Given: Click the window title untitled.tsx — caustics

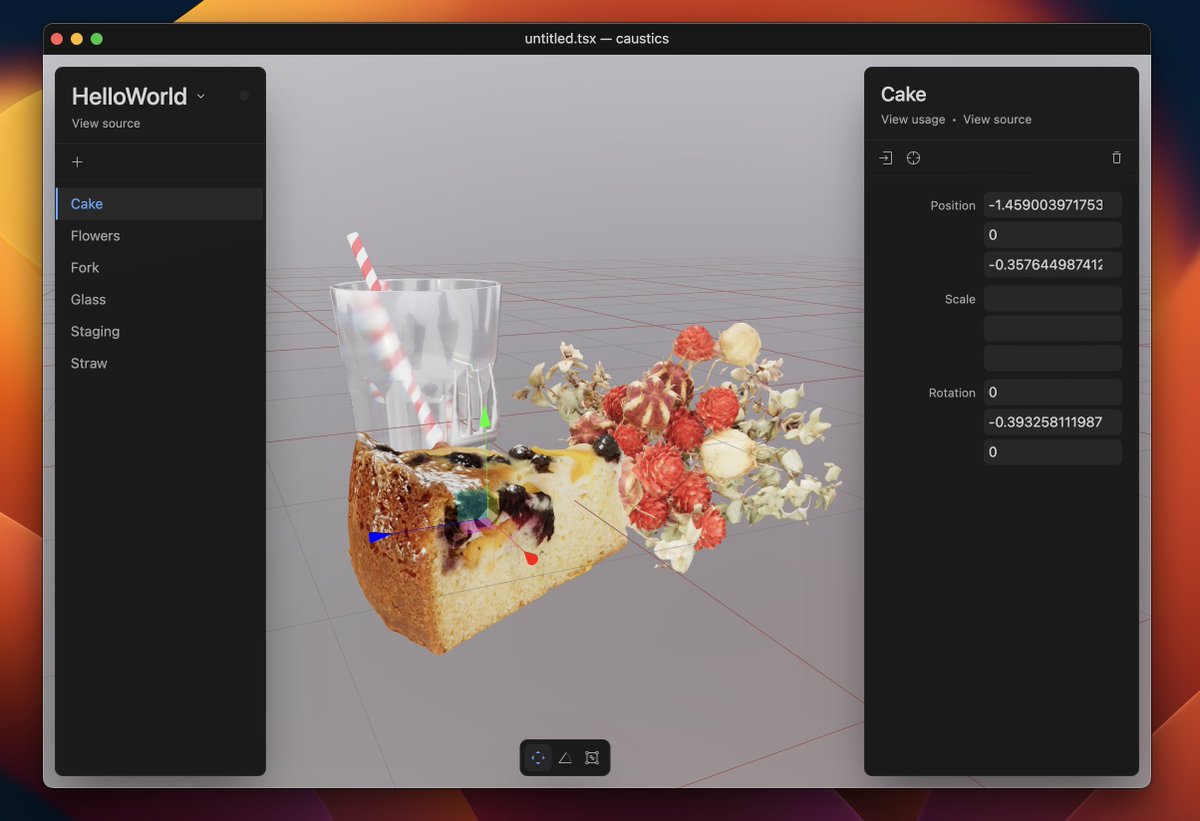Looking at the screenshot, I should coord(597,39).
